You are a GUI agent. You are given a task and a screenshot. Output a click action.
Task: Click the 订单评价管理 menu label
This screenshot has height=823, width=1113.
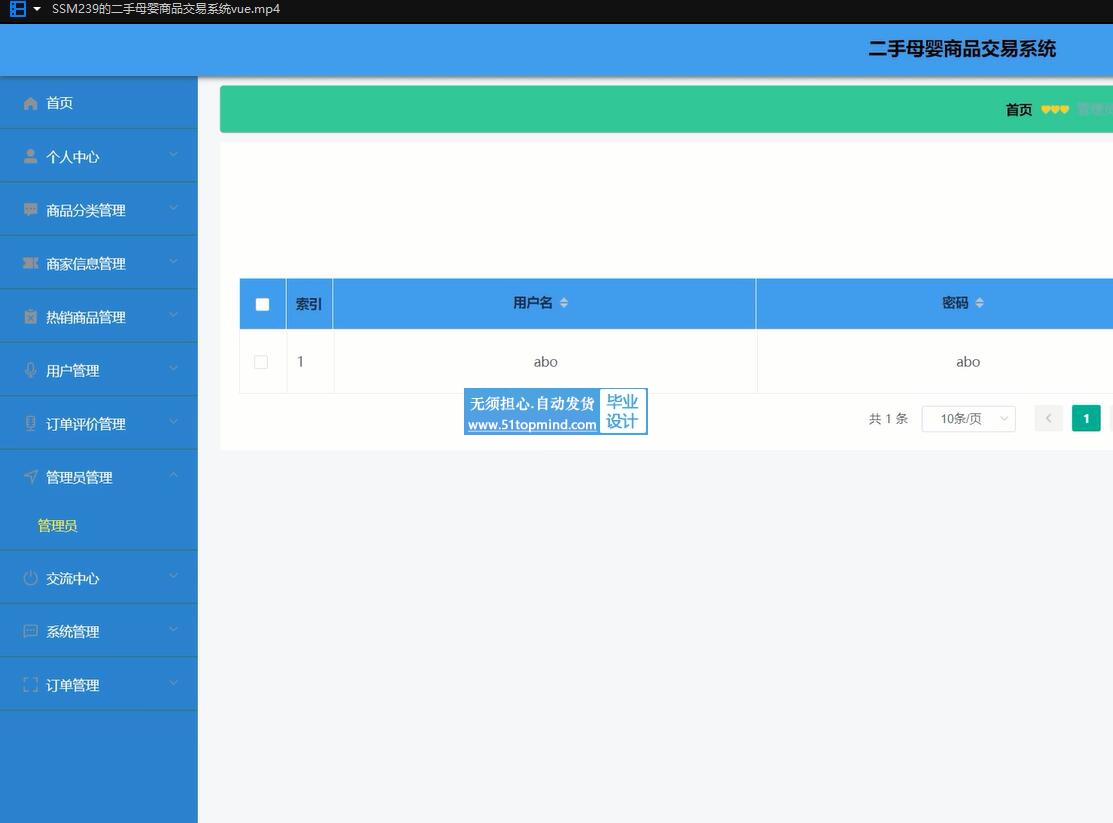[86, 424]
